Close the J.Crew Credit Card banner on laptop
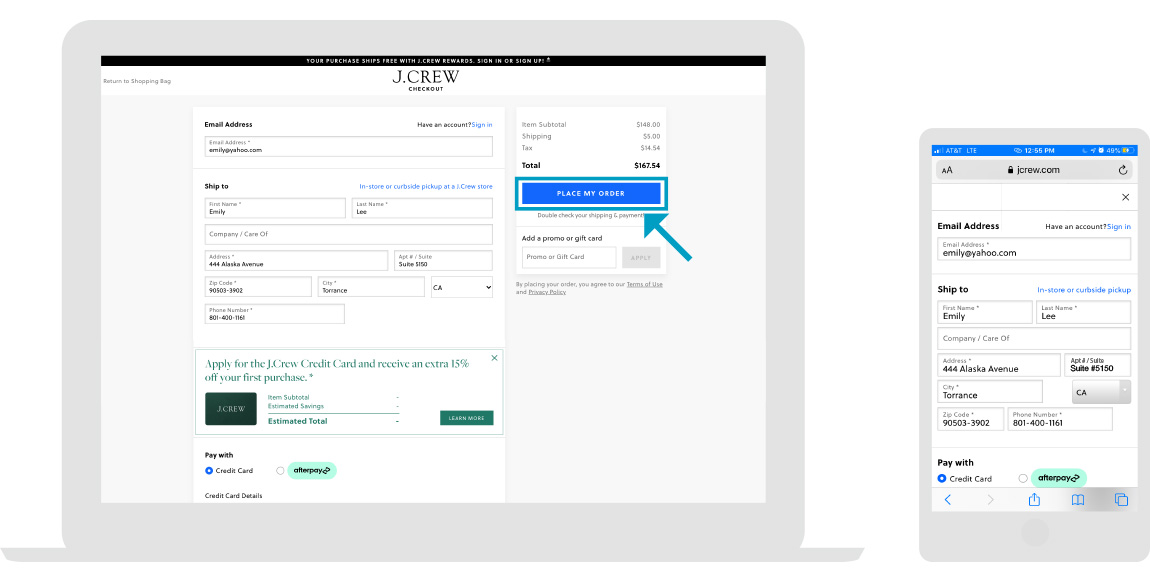The height and width of the screenshot is (578, 1150). [x=494, y=358]
